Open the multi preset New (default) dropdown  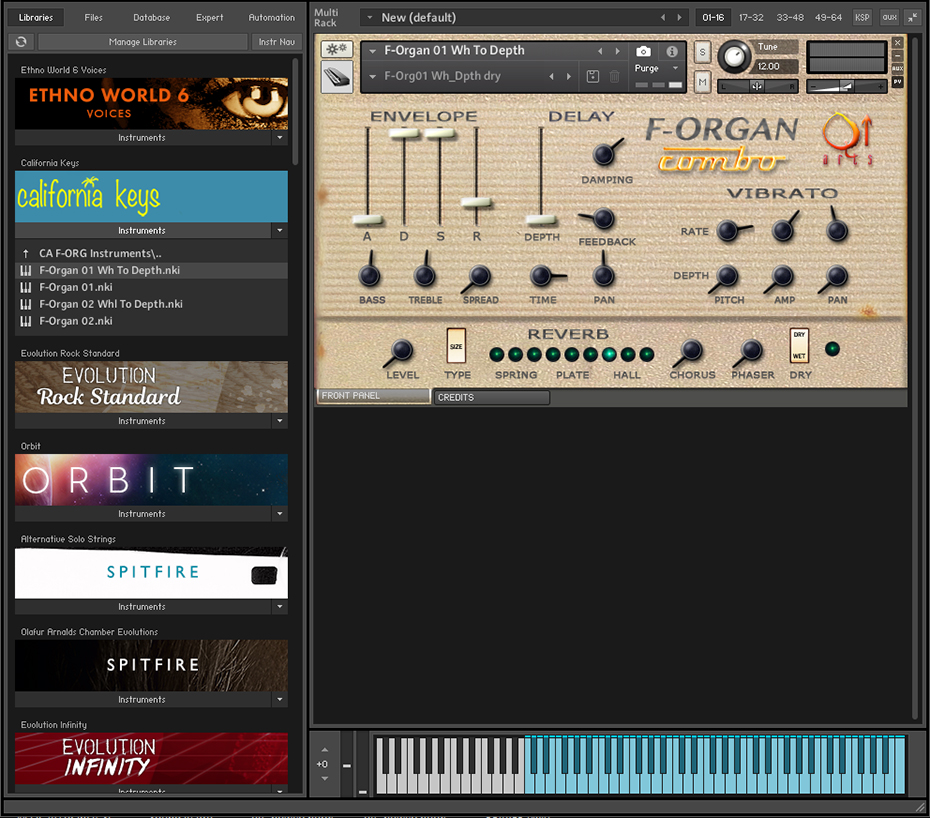pos(370,18)
